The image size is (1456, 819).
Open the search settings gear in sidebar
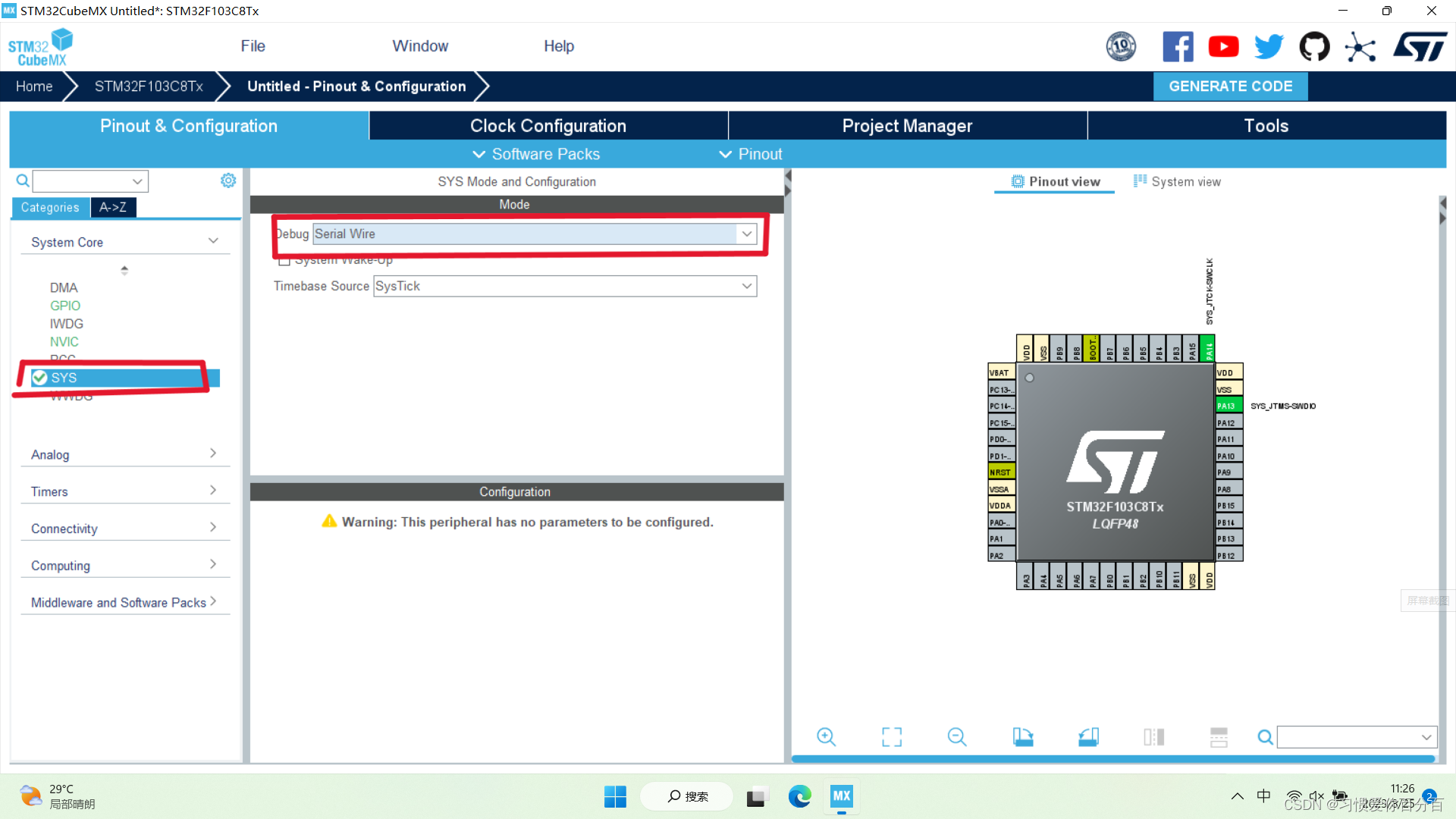[x=227, y=180]
